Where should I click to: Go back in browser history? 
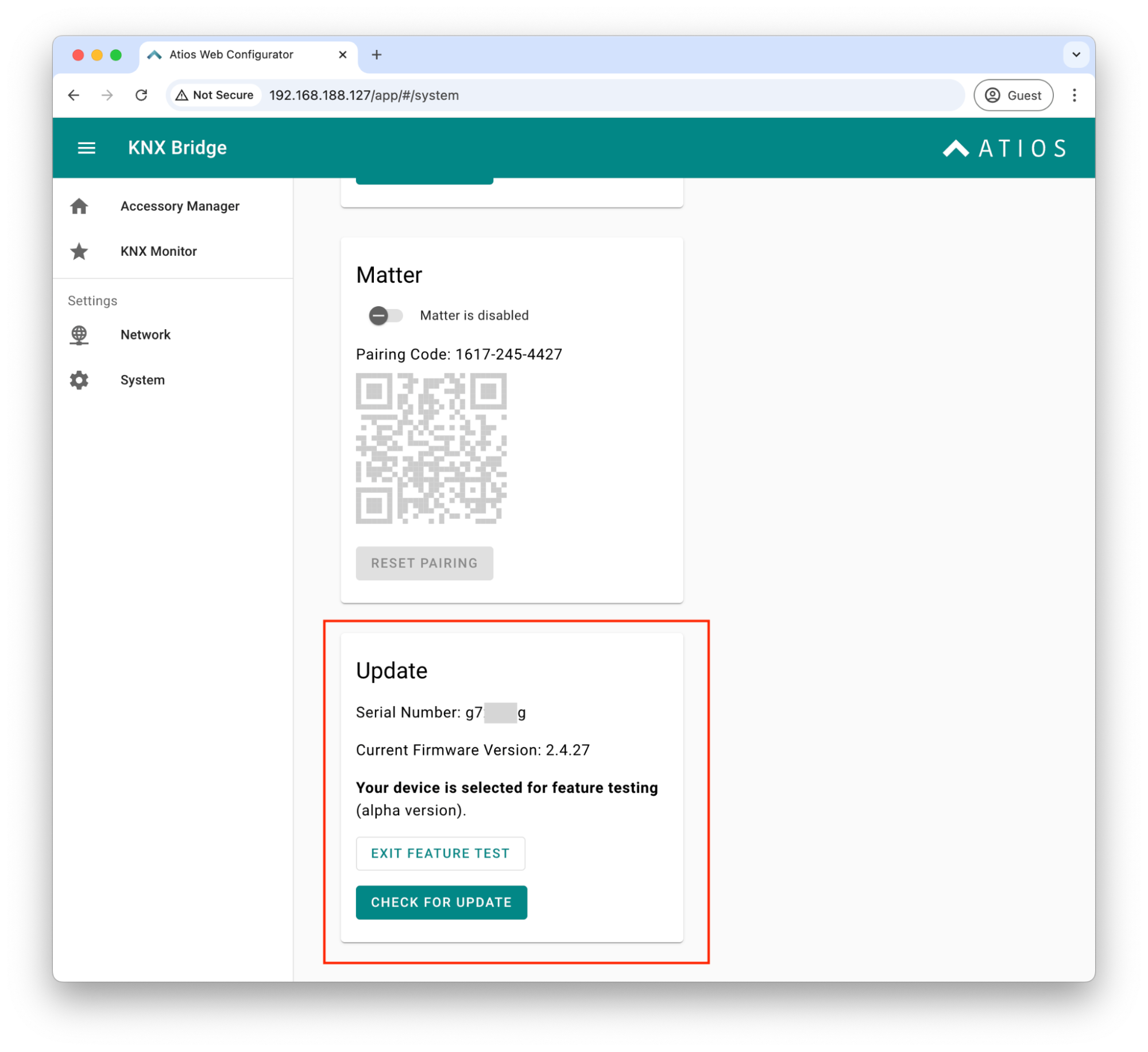(74, 95)
